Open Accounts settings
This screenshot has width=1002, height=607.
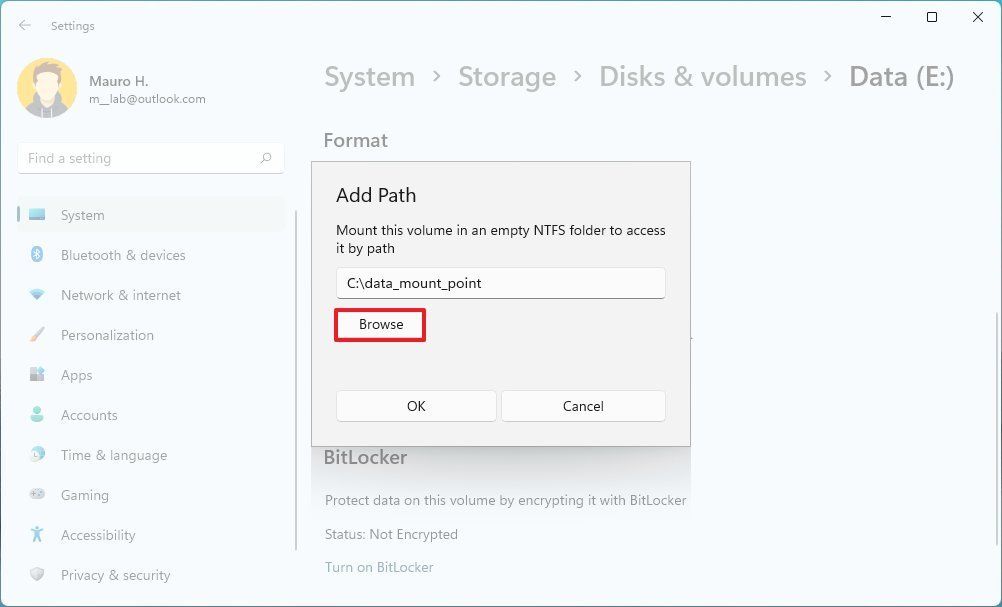(89, 415)
